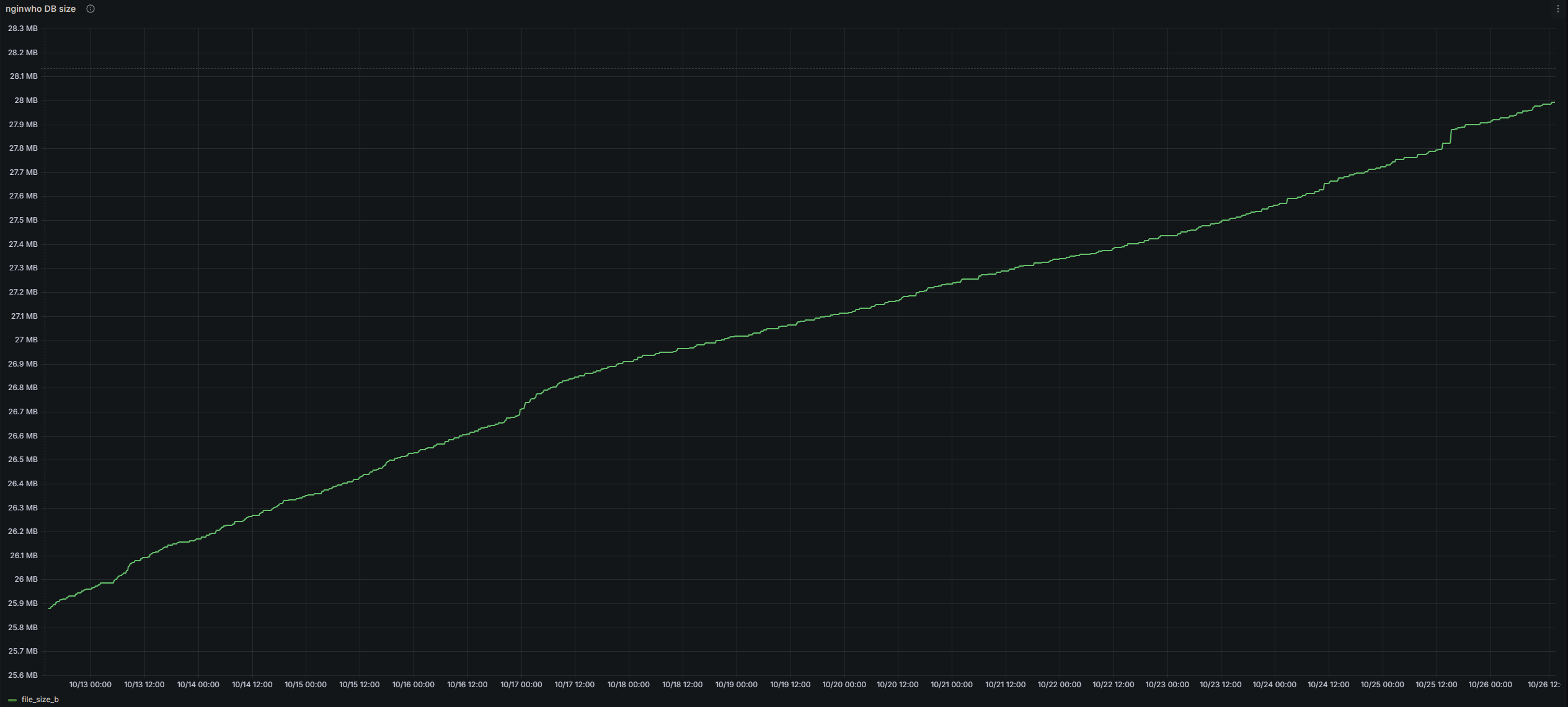Click the 10/18 12:00 time axis label

[683, 685]
